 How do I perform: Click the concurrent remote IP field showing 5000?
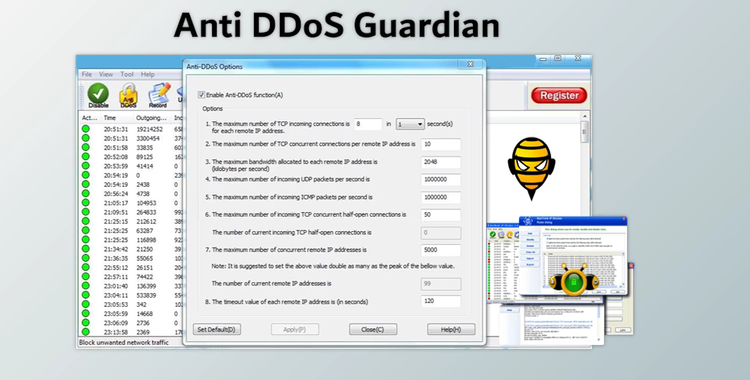[x=441, y=250]
